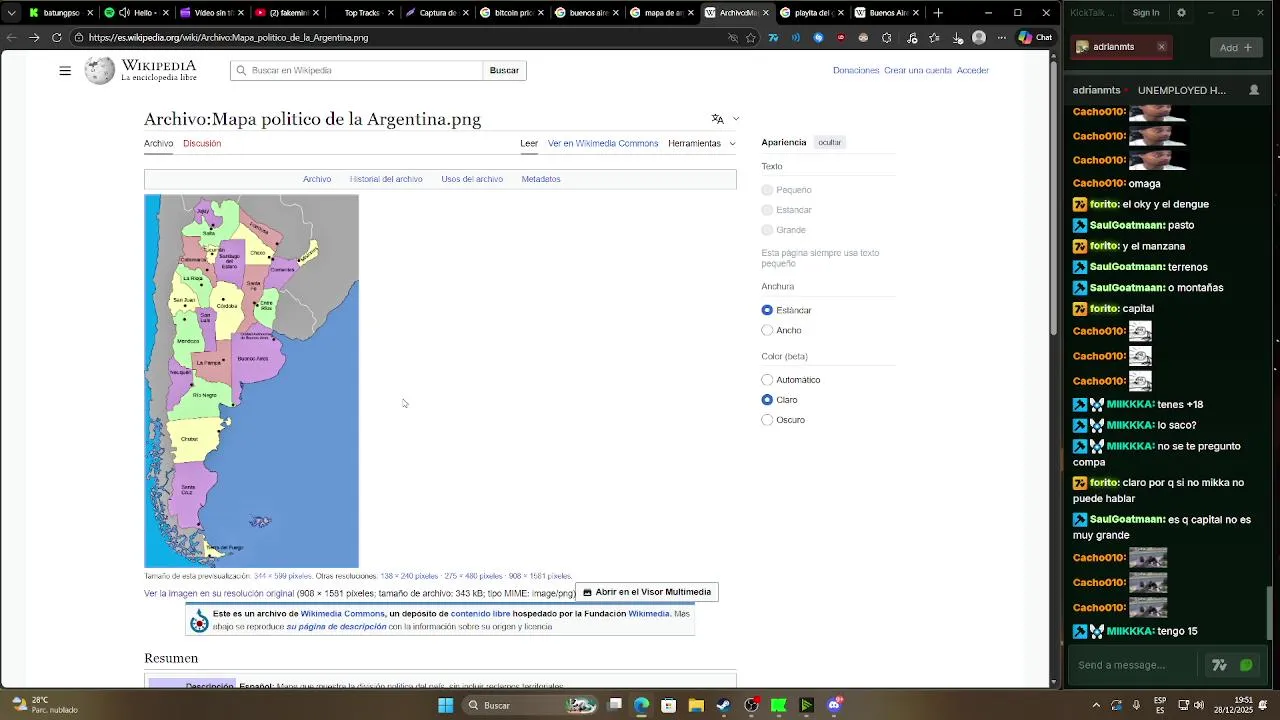The width and height of the screenshot is (1280, 720).
Task: Switch to Discusión tab
Action: click(202, 143)
